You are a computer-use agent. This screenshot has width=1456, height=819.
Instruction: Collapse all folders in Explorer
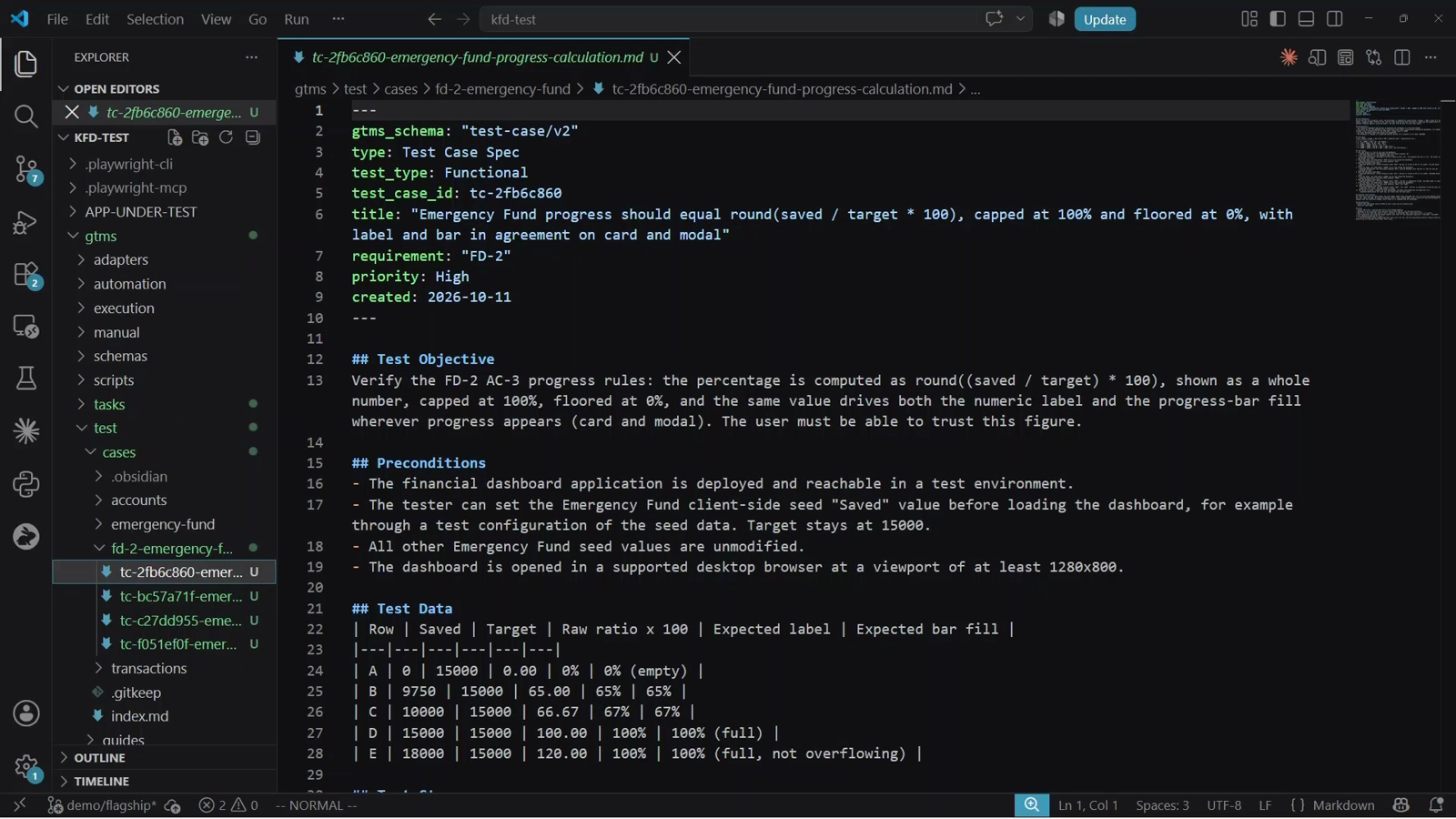(x=252, y=137)
